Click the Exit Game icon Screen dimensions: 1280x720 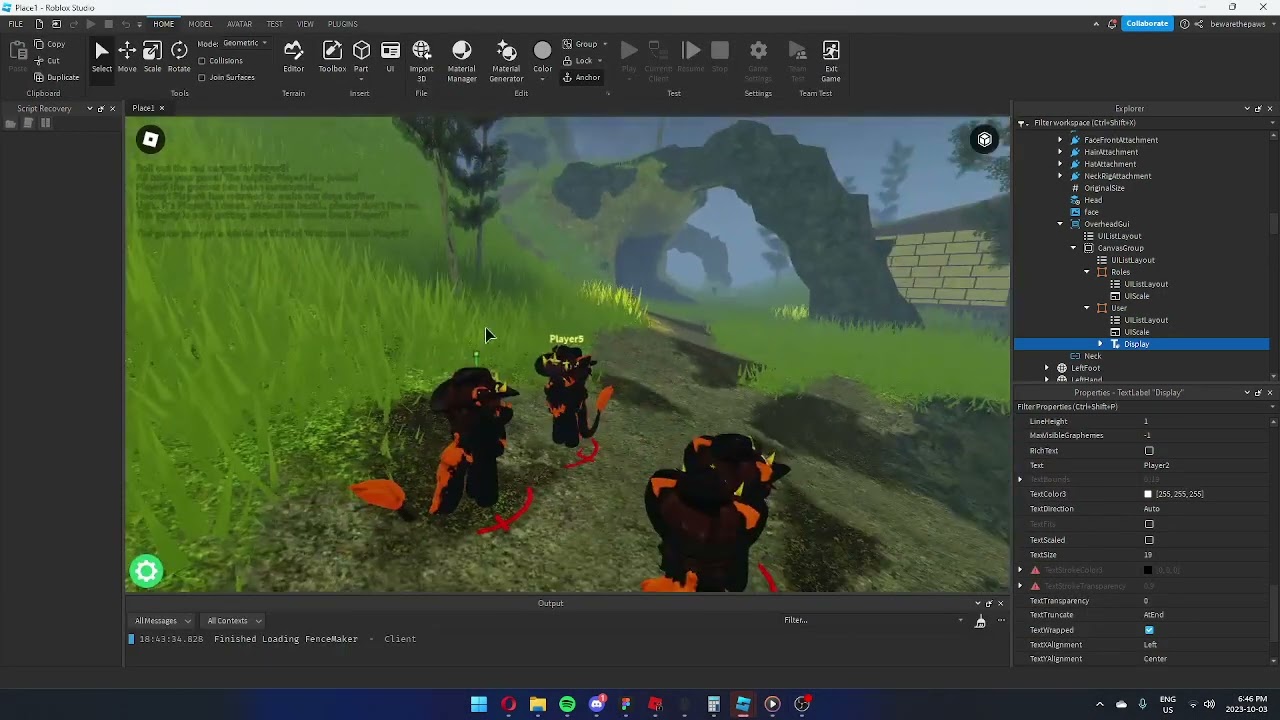coord(830,58)
